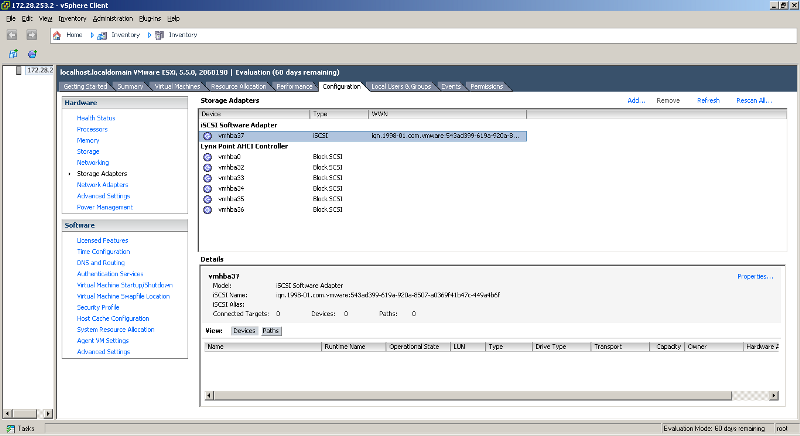Screen dimensions: 800x436
Task: Open Networking link
Action: coord(93,163)
